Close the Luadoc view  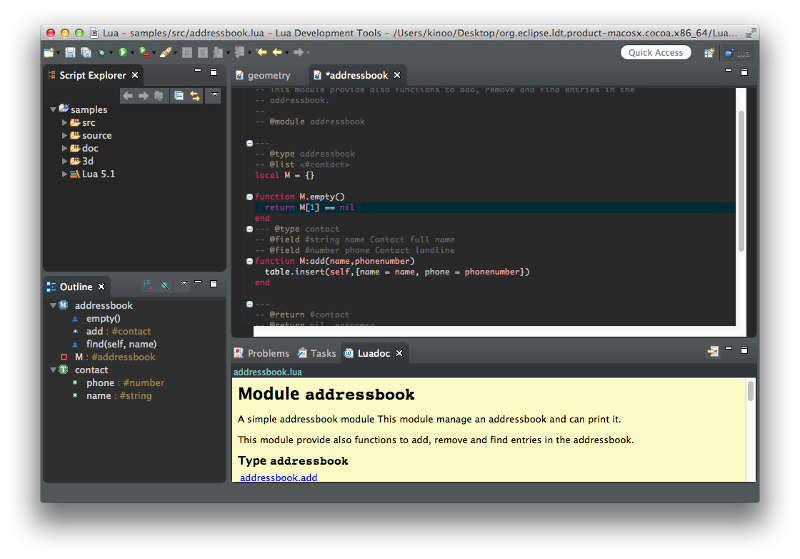399,353
